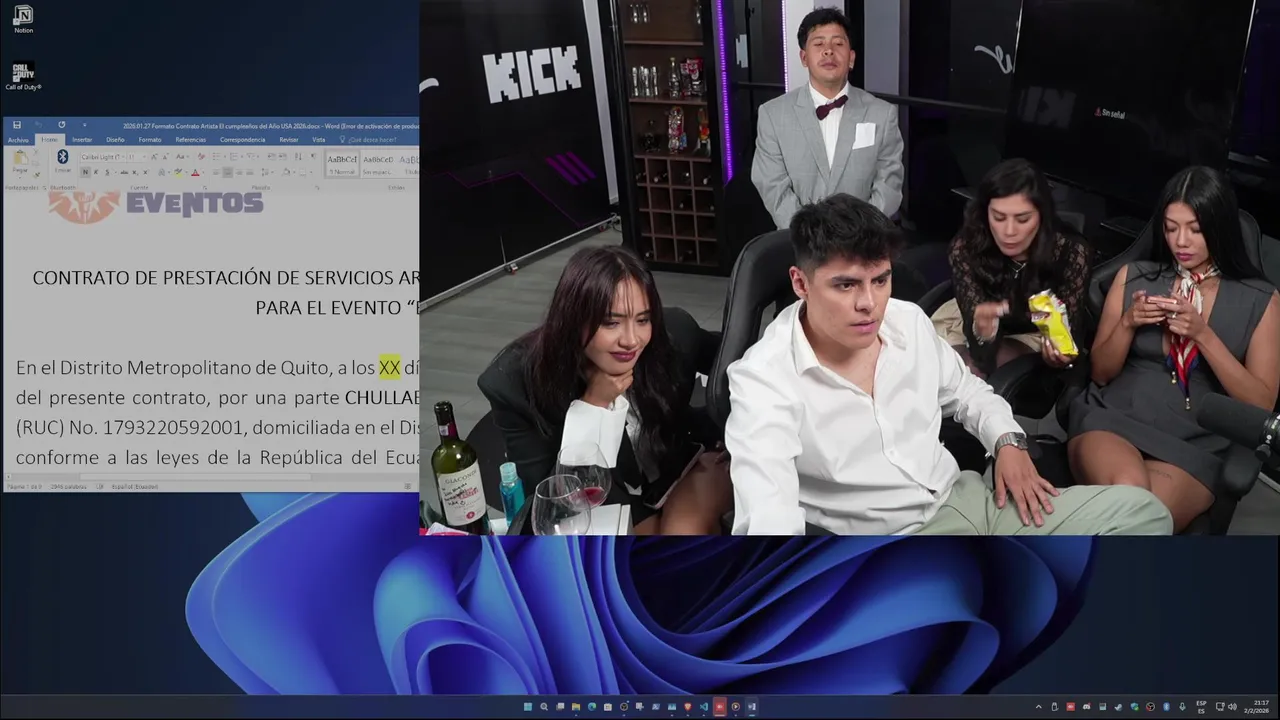The height and width of the screenshot is (720, 1280).
Task: Open the font size combo box
Action: (x=136, y=157)
